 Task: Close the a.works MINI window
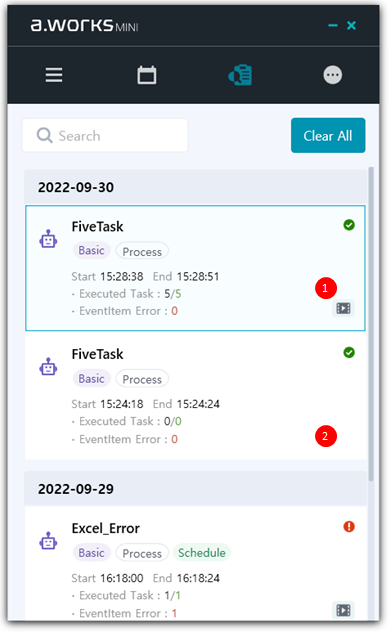(x=351, y=25)
